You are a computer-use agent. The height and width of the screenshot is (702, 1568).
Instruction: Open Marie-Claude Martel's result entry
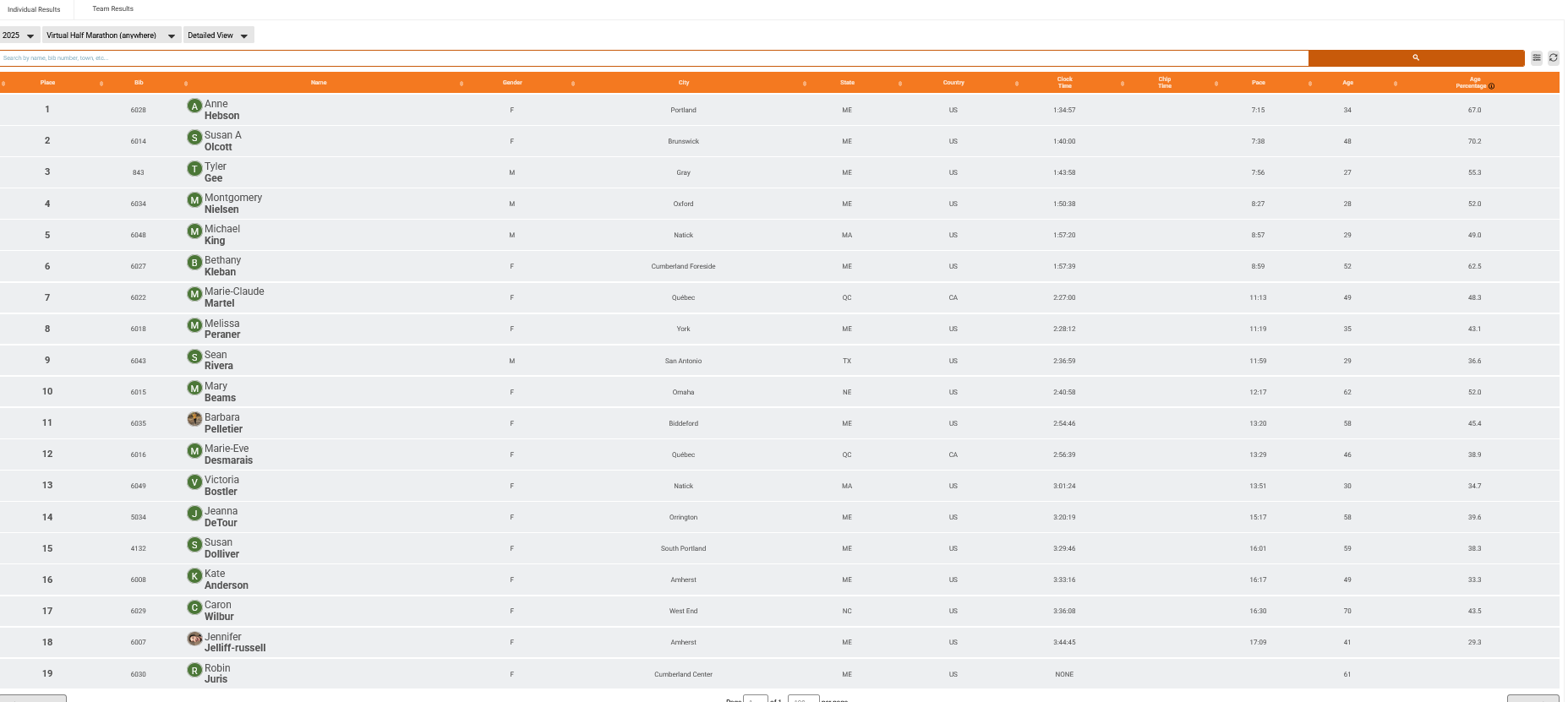pos(234,297)
